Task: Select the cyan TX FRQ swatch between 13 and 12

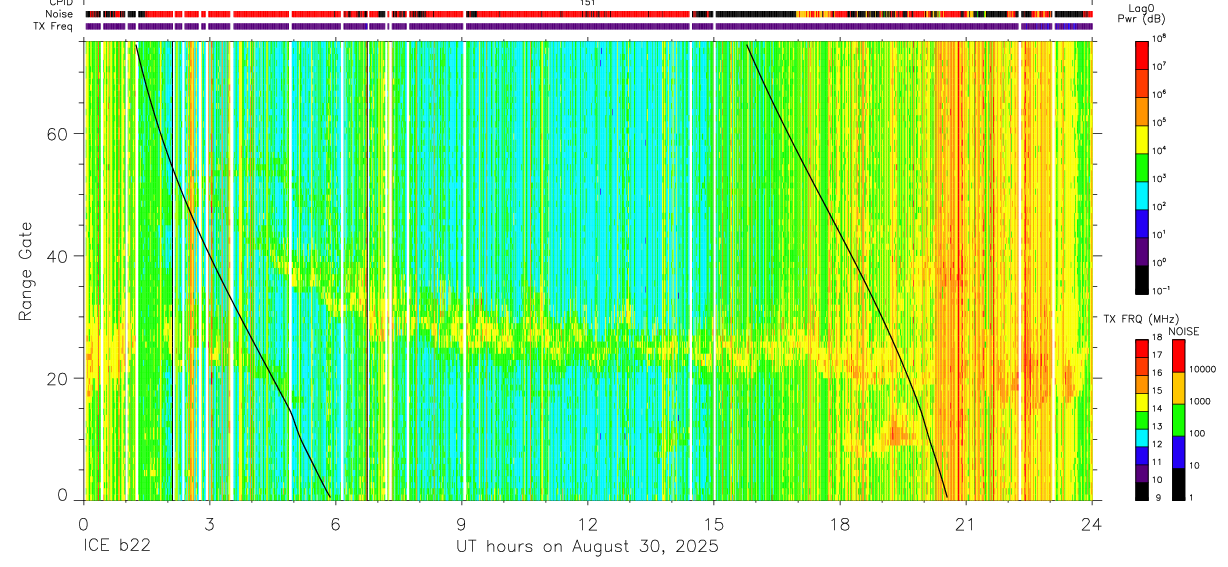Action: click(1141, 438)
